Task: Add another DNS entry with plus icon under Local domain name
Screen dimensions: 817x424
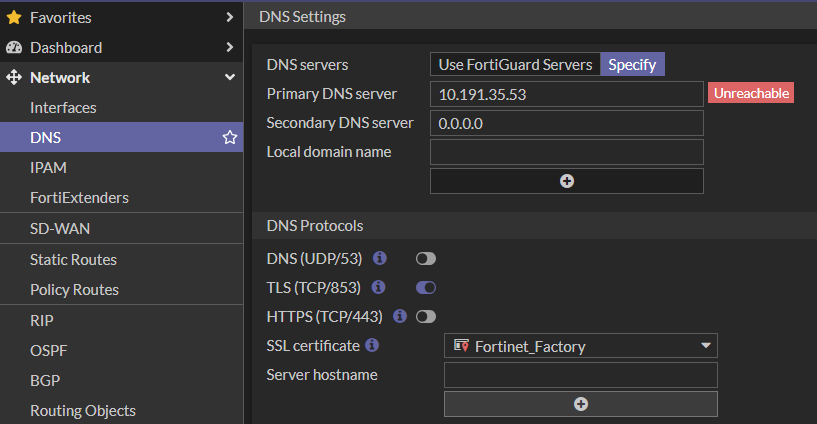Action: (566, 181)
